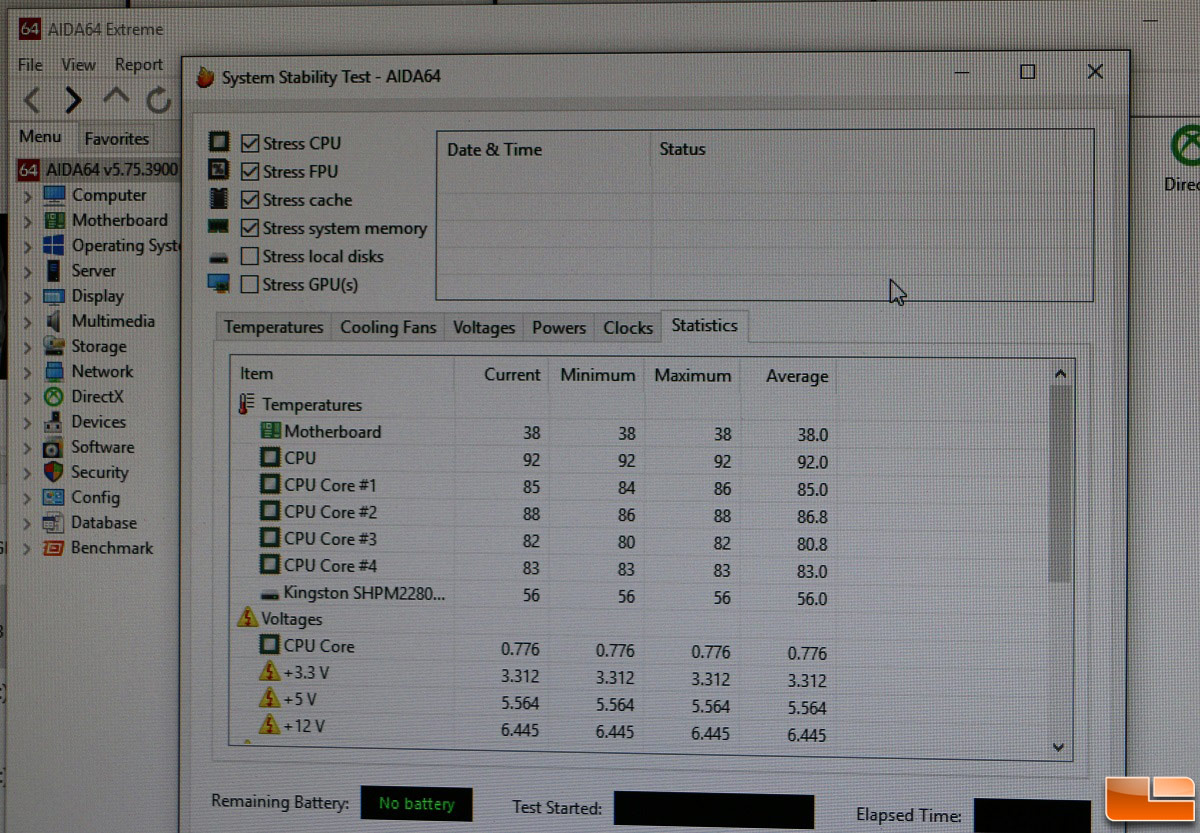This screenshot has height=833, width=1200.
Task: Open the View menu in AIDA64
Action: pos(79,64)
